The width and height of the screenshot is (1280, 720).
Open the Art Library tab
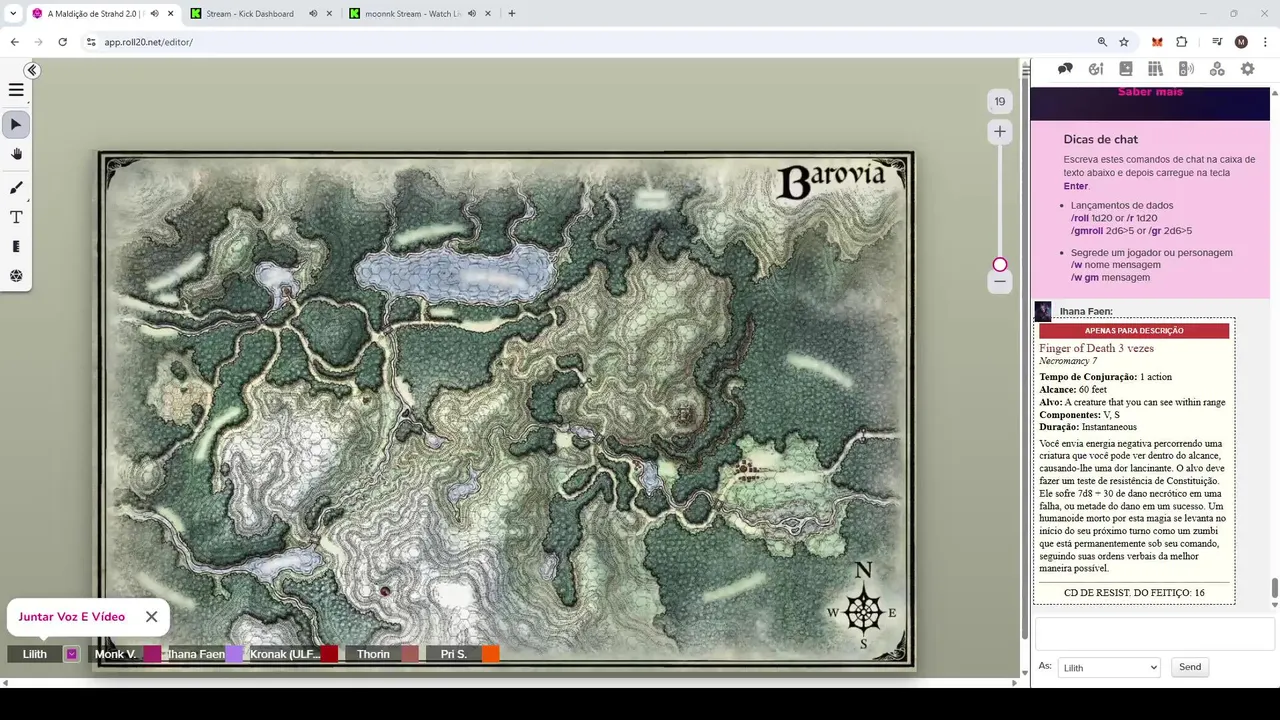[x=1096, y=69]
